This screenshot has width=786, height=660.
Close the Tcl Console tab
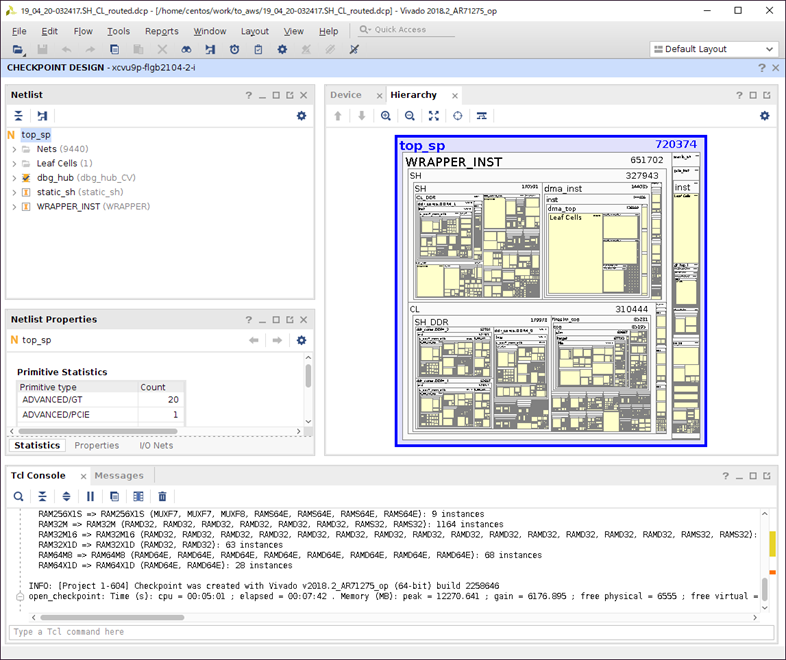point(83,476)
